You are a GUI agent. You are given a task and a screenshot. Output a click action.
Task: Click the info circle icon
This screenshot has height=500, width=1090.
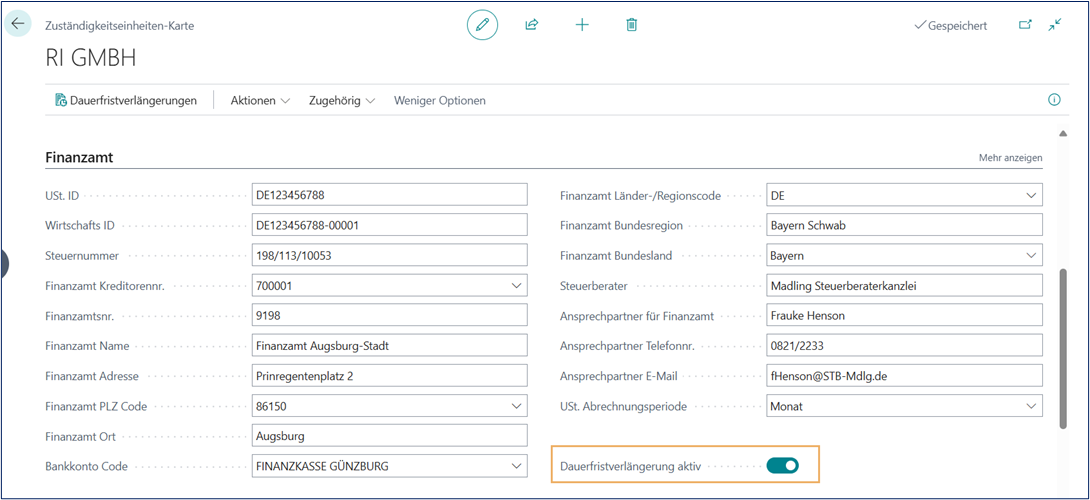tap(1053, 100)
